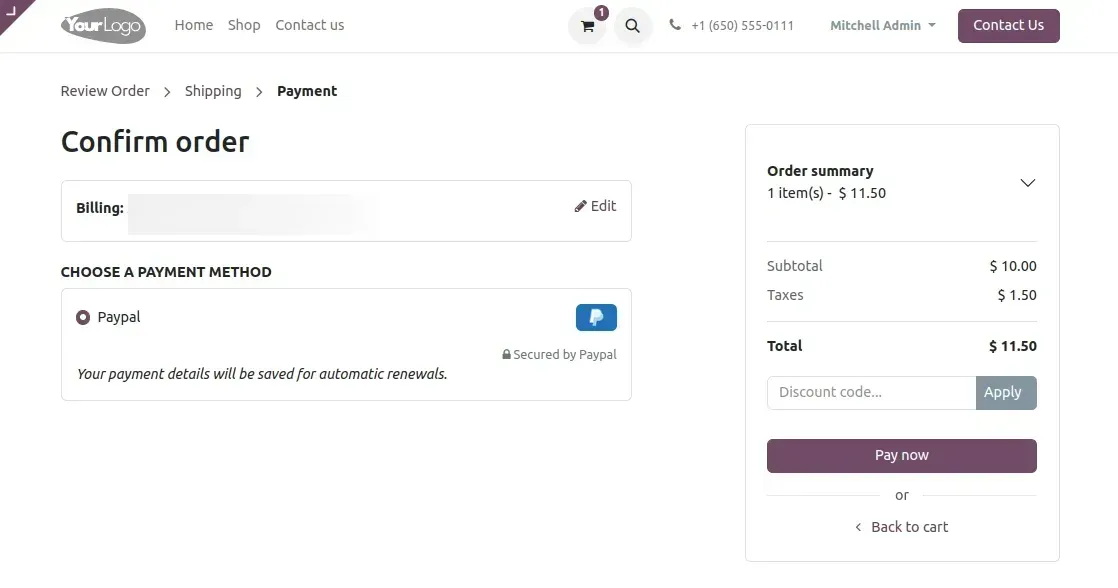Click the purple Contact Us button
Viewport: 1118px width, 588px height.
[x=1008, y=25]
